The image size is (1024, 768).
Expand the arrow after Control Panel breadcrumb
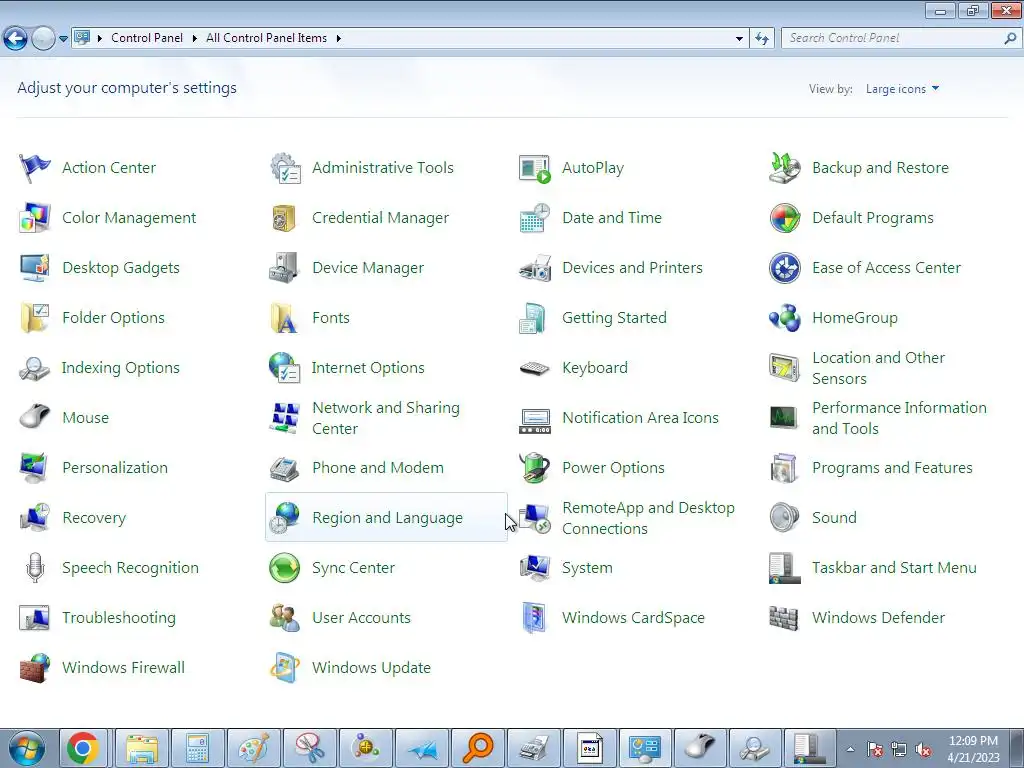[195, 39]
